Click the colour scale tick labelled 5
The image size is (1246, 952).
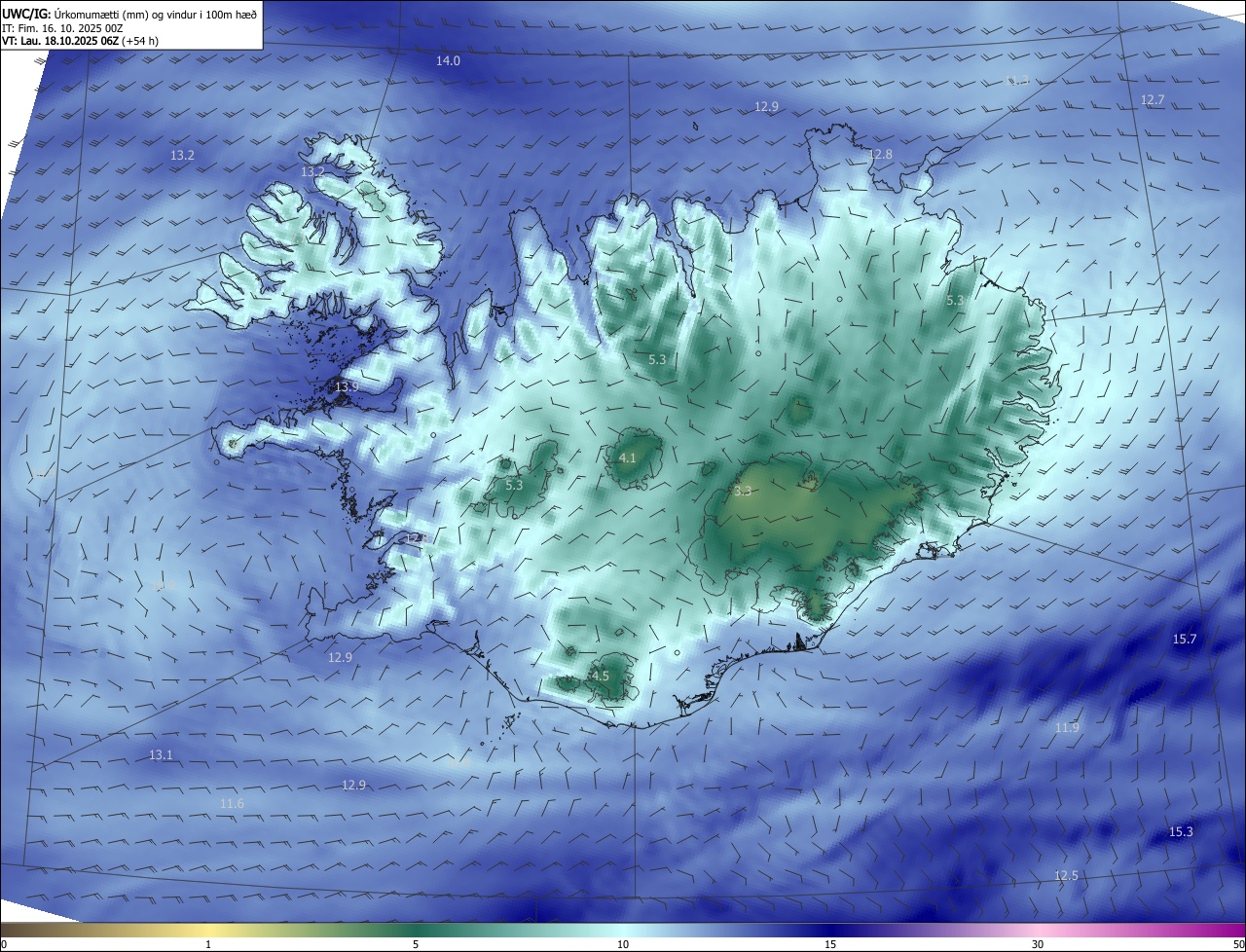click(416, 944)
